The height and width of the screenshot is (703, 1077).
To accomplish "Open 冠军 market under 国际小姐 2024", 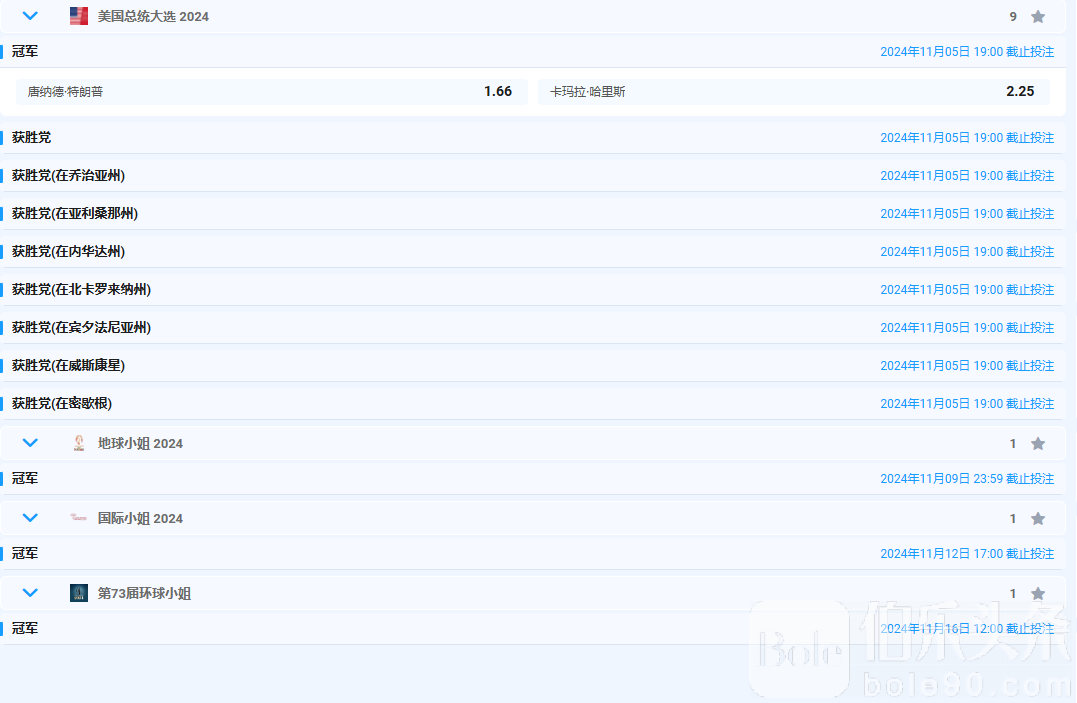I will pos(533,553).
